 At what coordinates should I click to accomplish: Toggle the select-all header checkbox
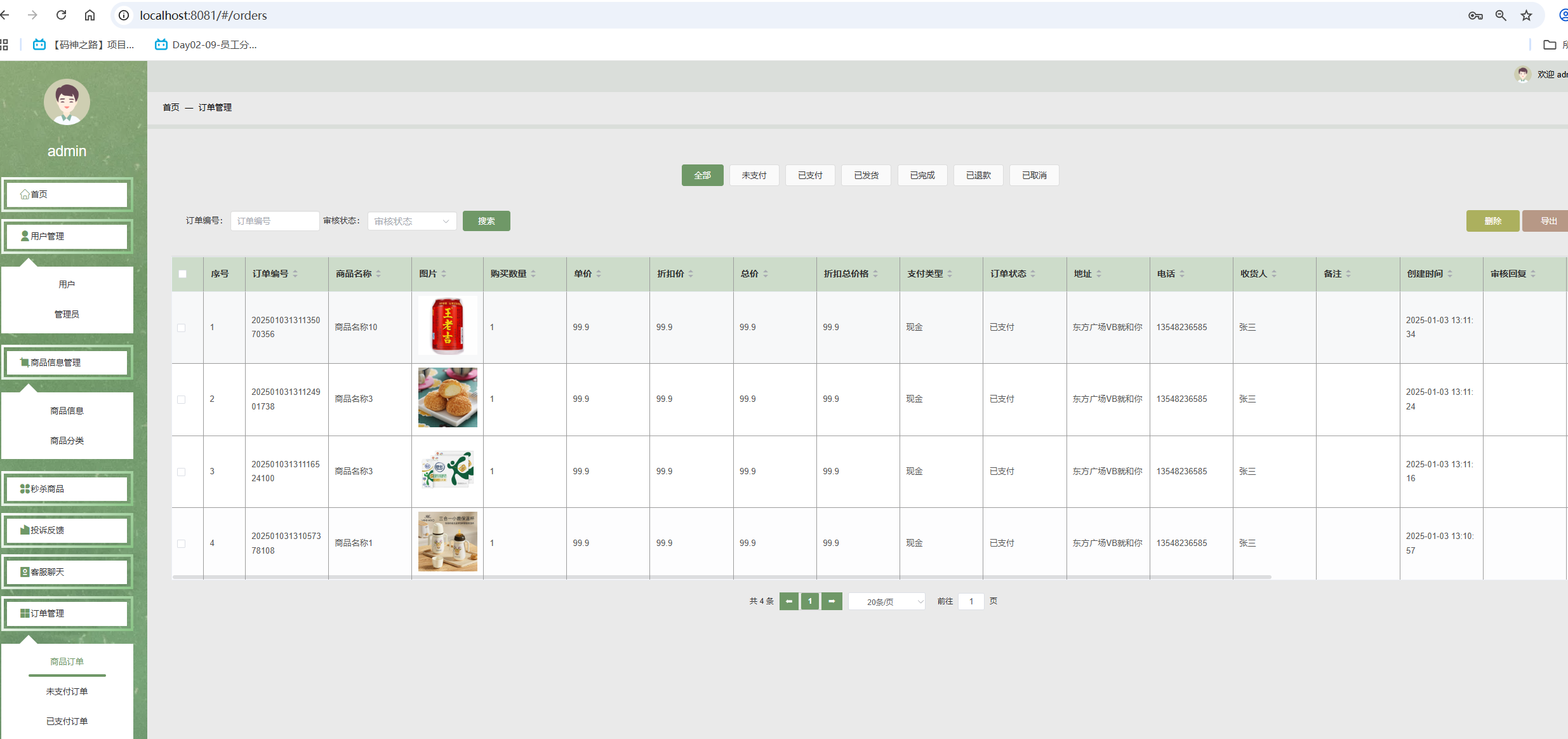[183, 274]
